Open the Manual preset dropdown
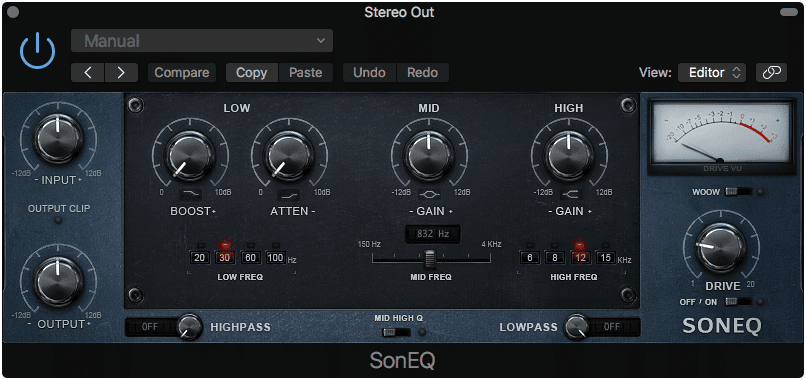 (x=202, y=41)
